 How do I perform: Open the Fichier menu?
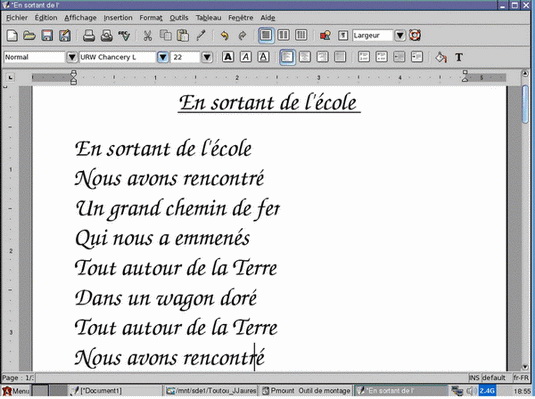click(17, 18)
